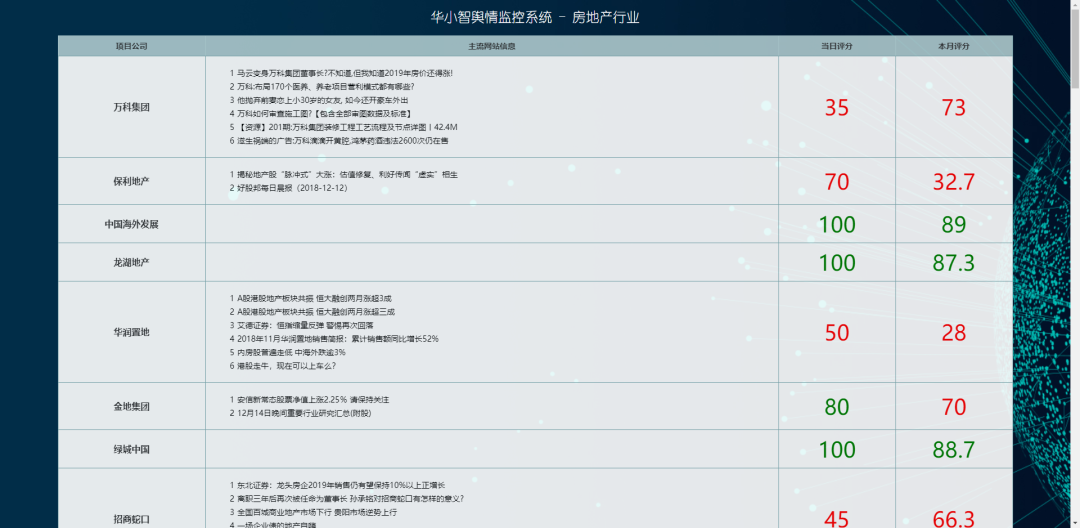Click 招商蛇口 daily score 45
The height and width of the screenshot is (528, 1080).
click(x=837, y=519)
